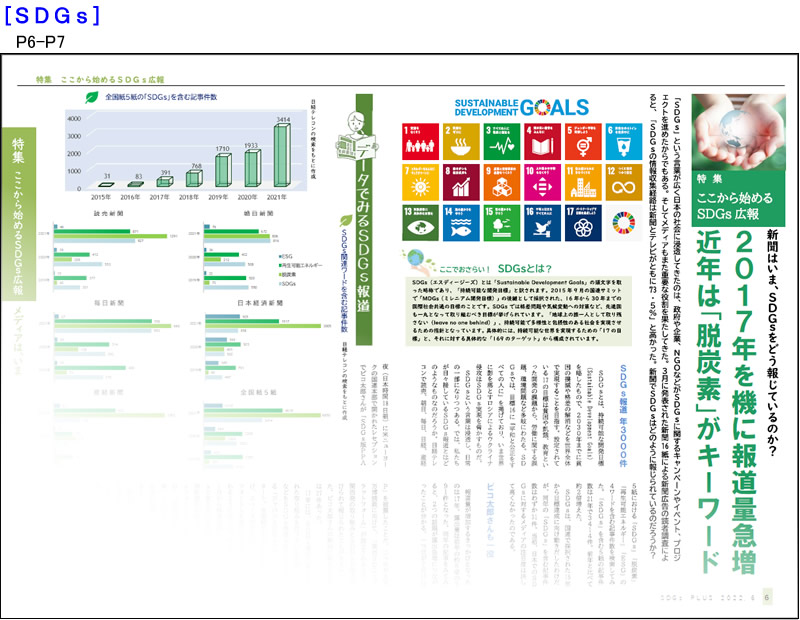Click the SDG 9 industry cubes icon

click(x=502, y=182)
